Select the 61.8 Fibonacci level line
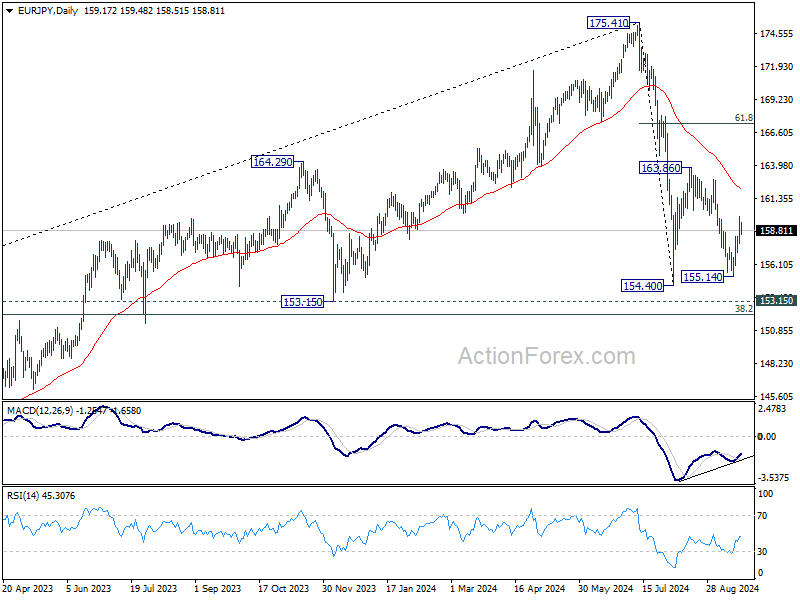 (696, 123)
